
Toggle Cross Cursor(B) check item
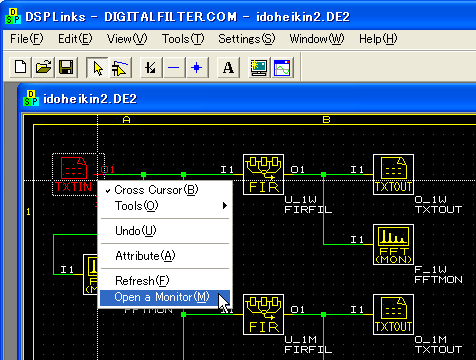165,190
